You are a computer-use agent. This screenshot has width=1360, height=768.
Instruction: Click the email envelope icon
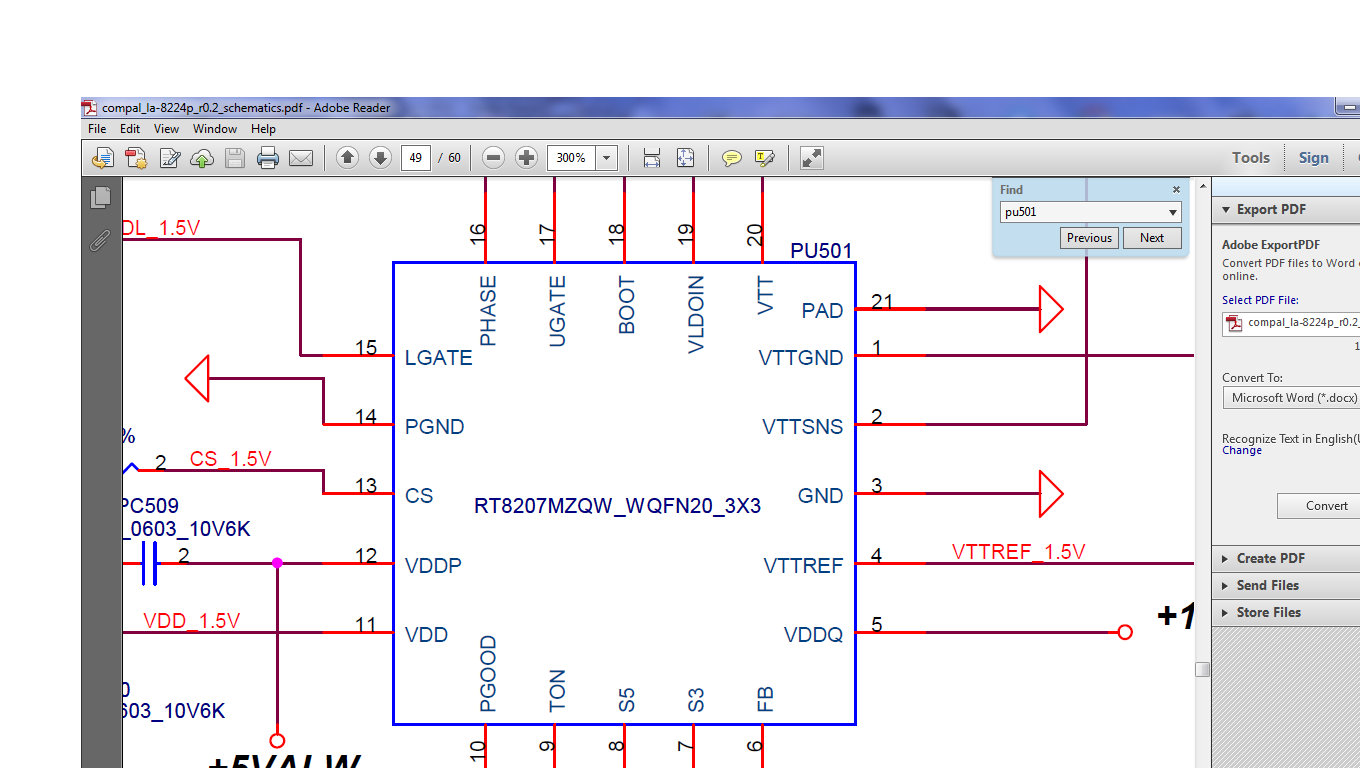(301, 158)
